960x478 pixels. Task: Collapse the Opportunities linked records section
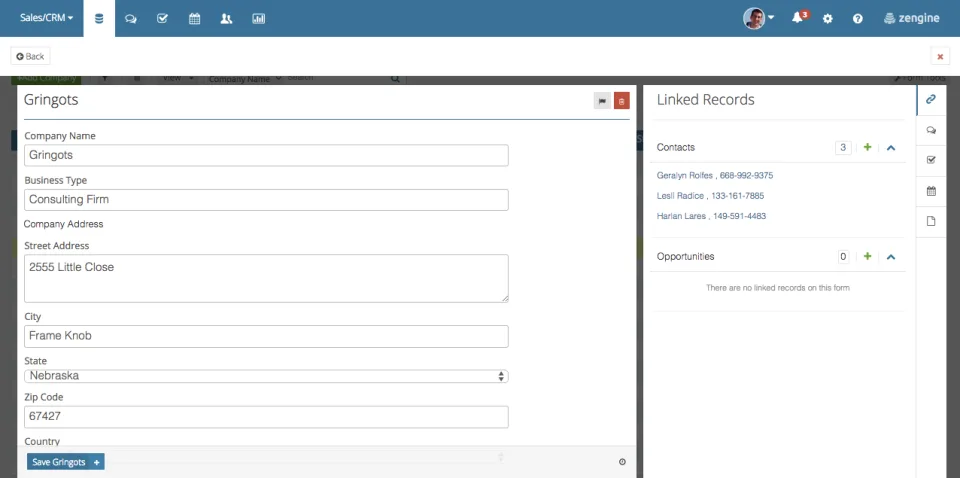(x=891, y=256)
